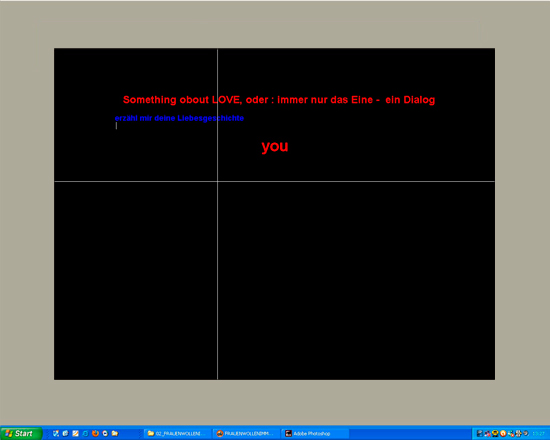The height and width of the screenshot is (440, 550).
Task: Click the blue link erzähl mir deine Liebesgeschichte
Action: (179, 118)
